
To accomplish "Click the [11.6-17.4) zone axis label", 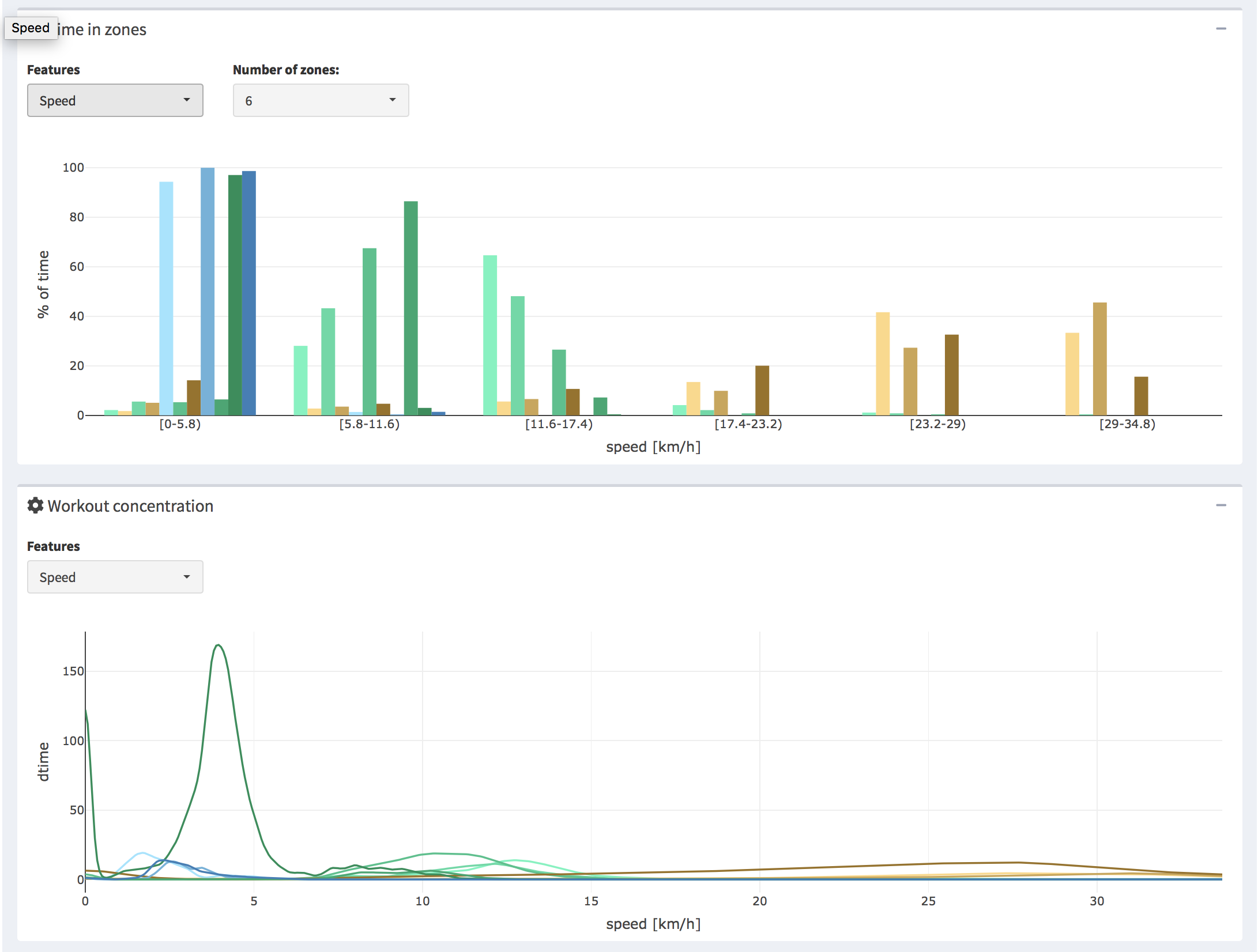I will click(558, 424).
